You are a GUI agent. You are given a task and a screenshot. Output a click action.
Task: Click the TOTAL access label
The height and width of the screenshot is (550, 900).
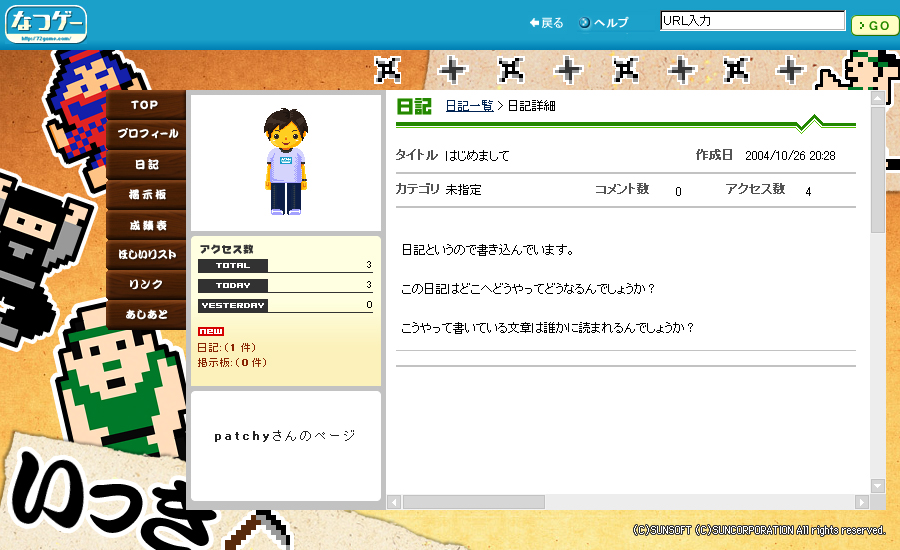tap(232, 266)
